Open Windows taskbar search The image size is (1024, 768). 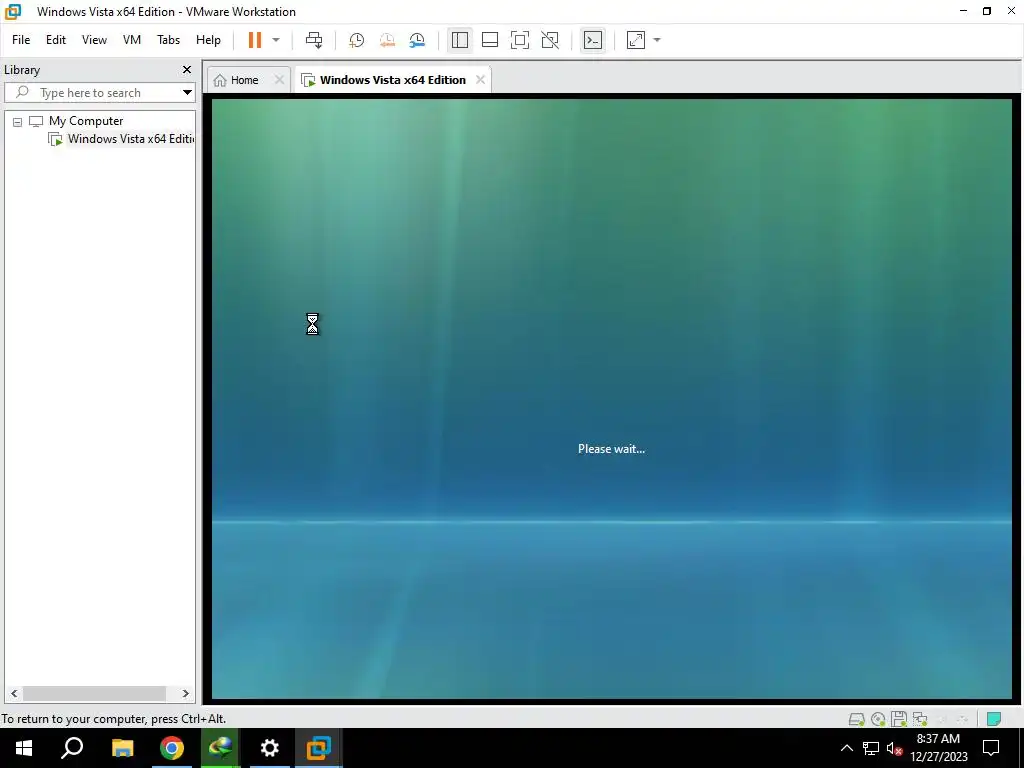72,748
